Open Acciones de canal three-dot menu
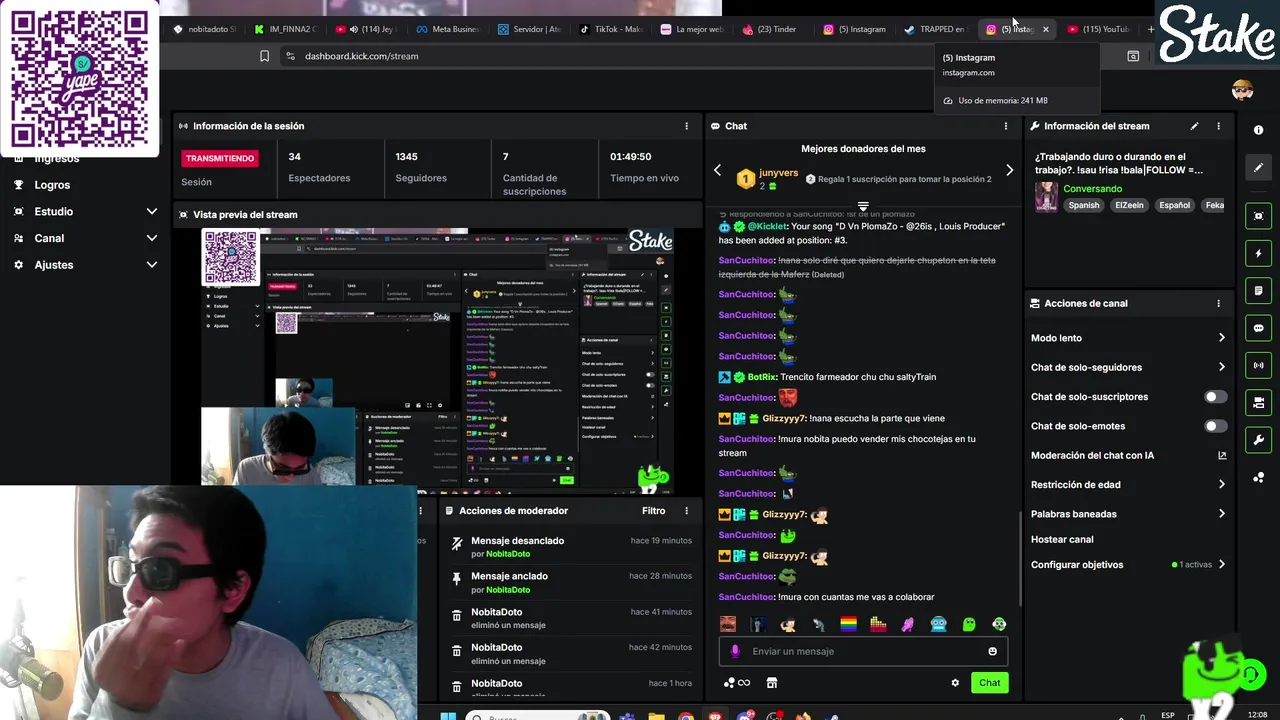Viewport: 1280px width, 720px height. pos(1218,303)
